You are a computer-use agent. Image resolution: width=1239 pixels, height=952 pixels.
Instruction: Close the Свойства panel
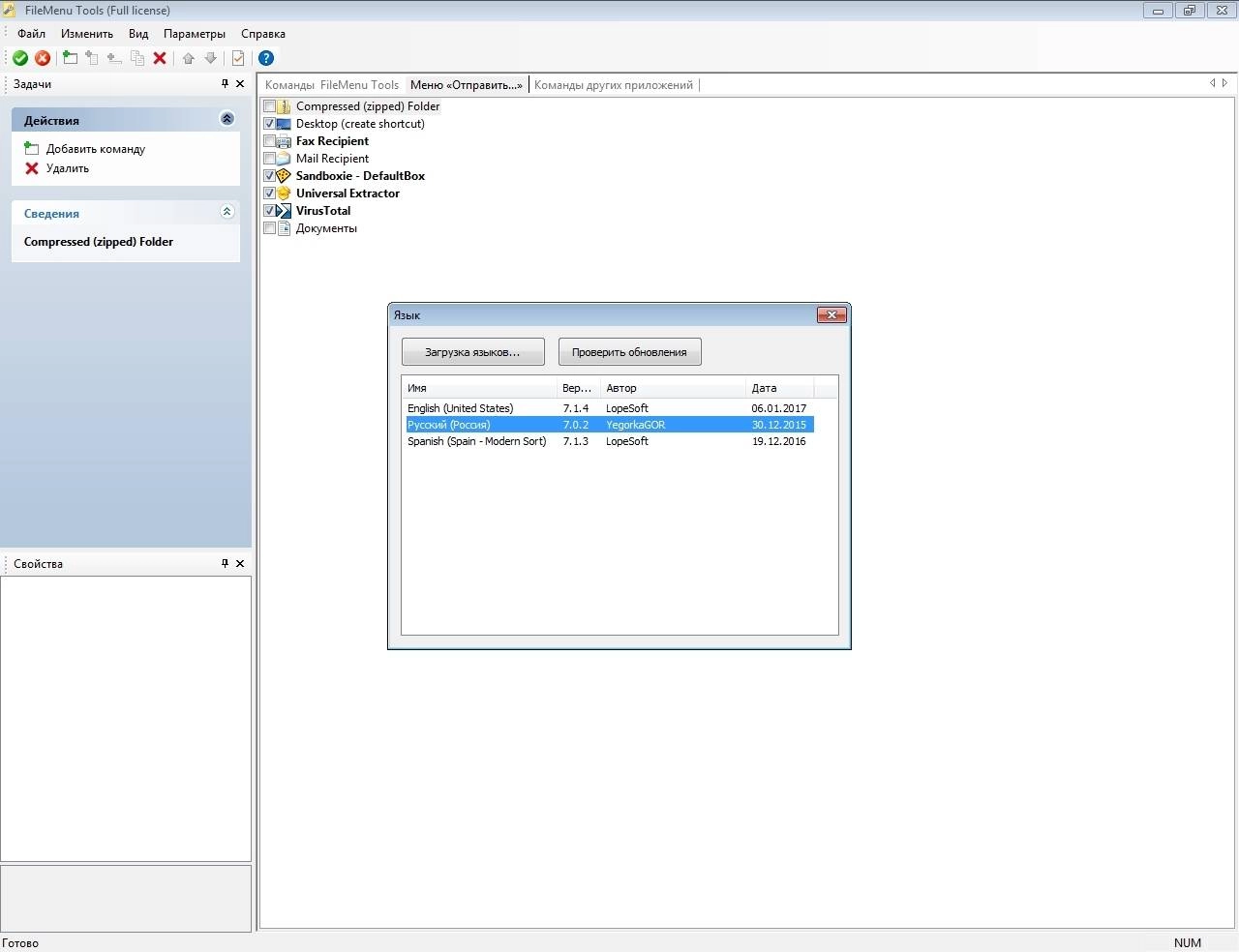(240, 563)
